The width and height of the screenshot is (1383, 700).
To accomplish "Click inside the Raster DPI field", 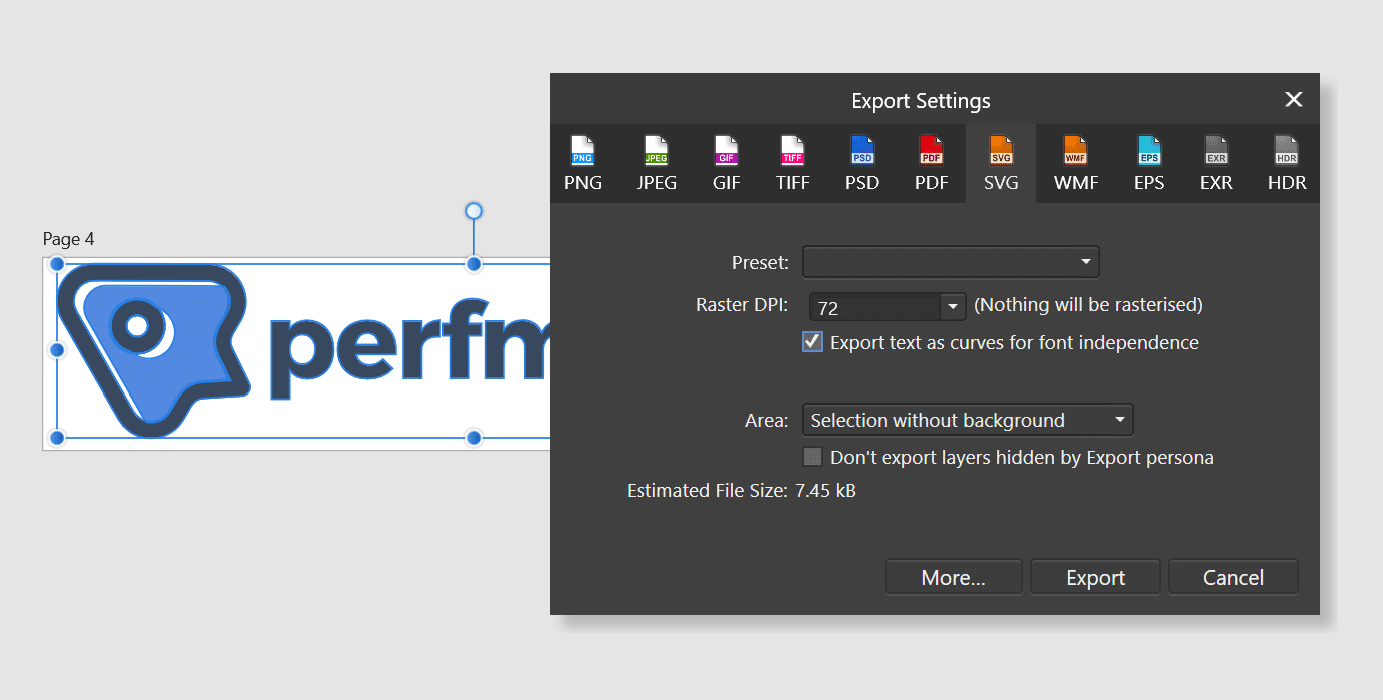I will pos(870,307).
